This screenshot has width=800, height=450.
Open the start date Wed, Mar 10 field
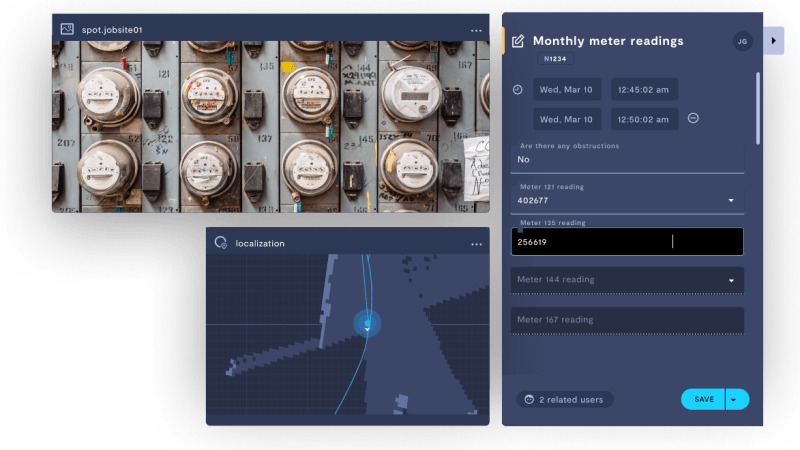(566, 90)
